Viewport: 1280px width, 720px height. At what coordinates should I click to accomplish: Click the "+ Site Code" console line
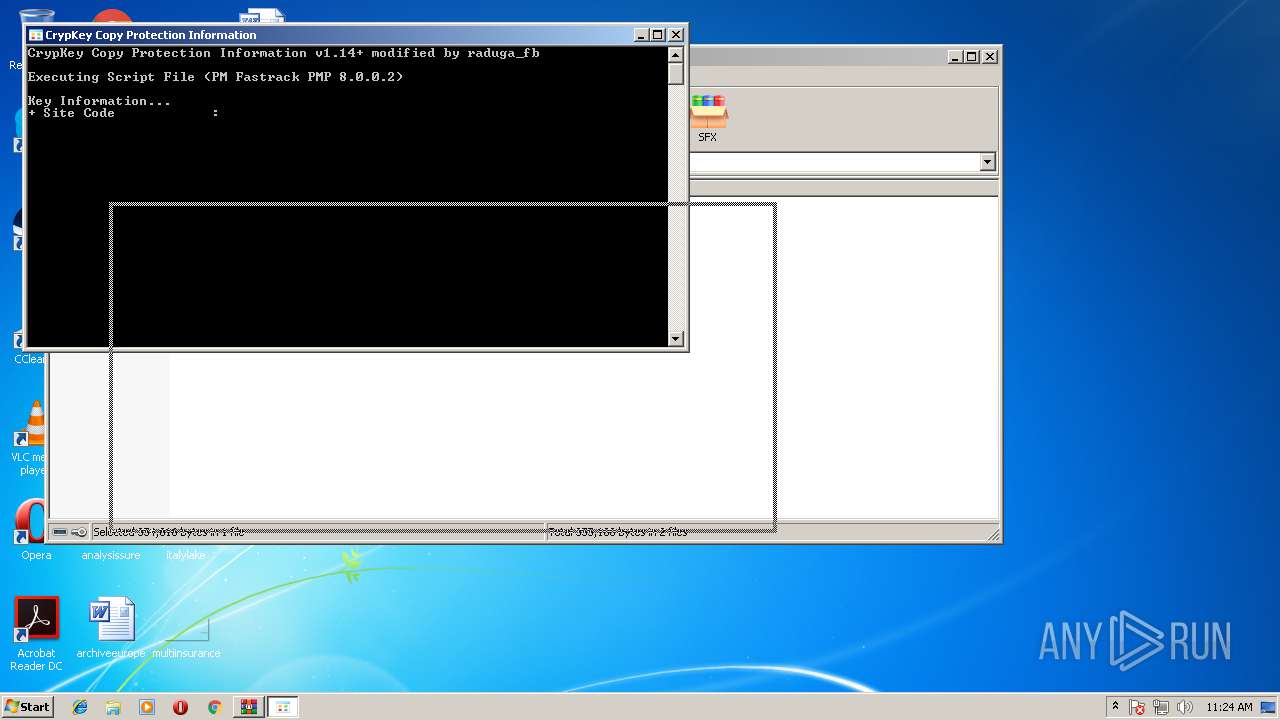coord(123,113)
